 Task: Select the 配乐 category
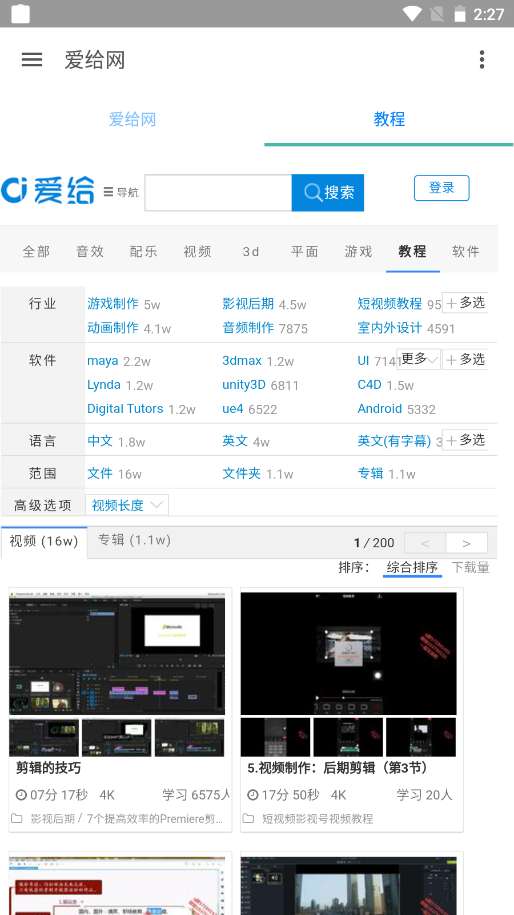coord(144,252)
